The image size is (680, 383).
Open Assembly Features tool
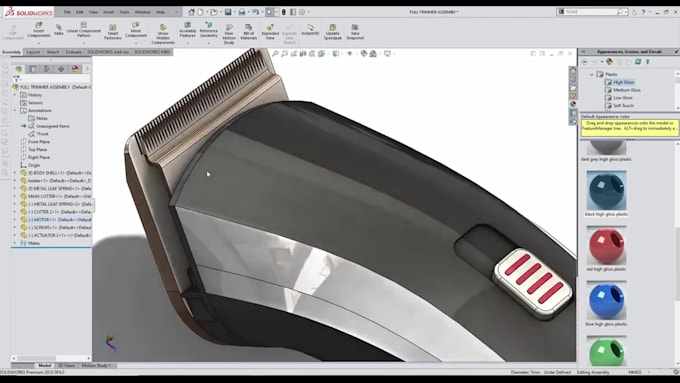[187, 30]
